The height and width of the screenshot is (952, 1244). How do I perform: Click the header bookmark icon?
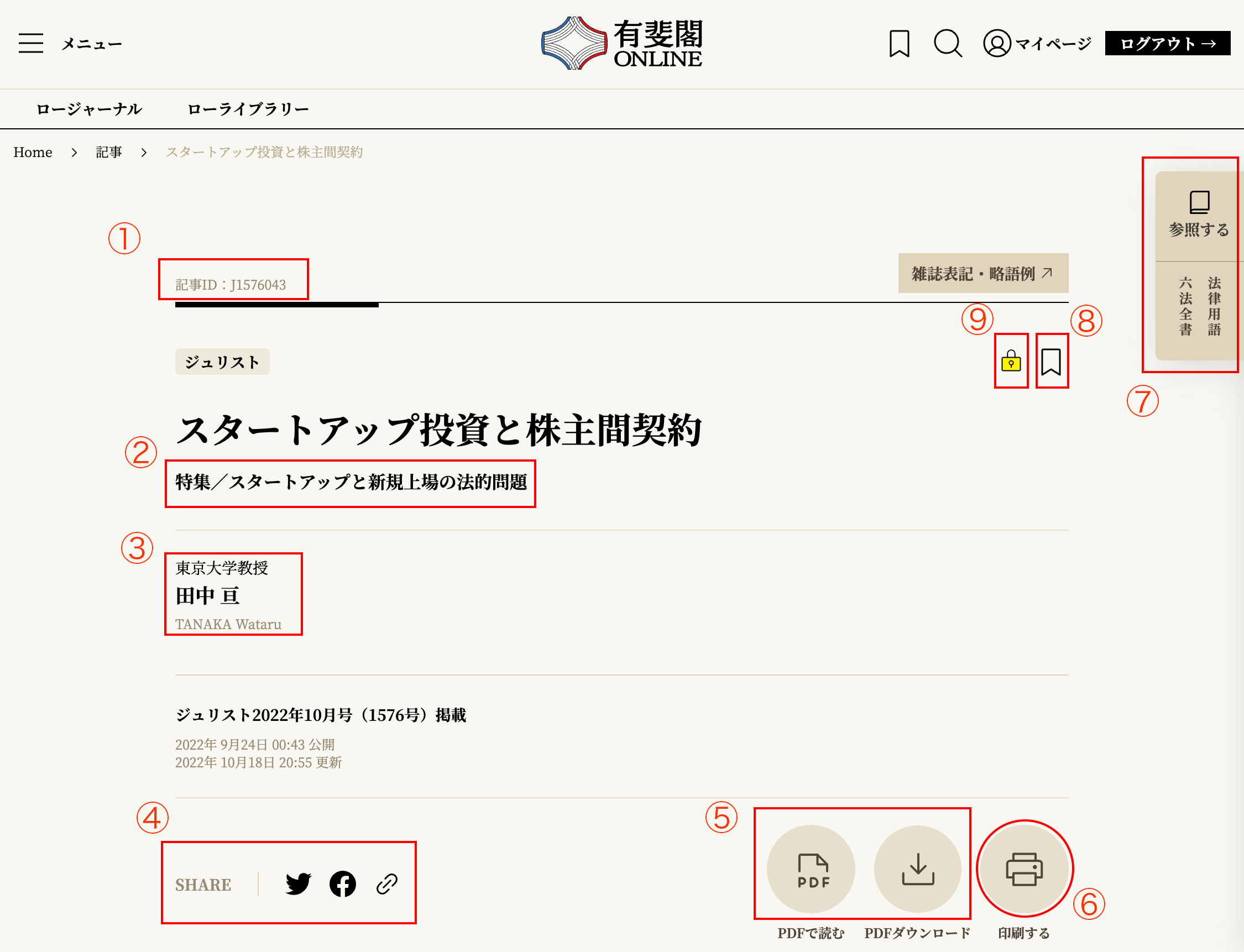click(899, 44)
